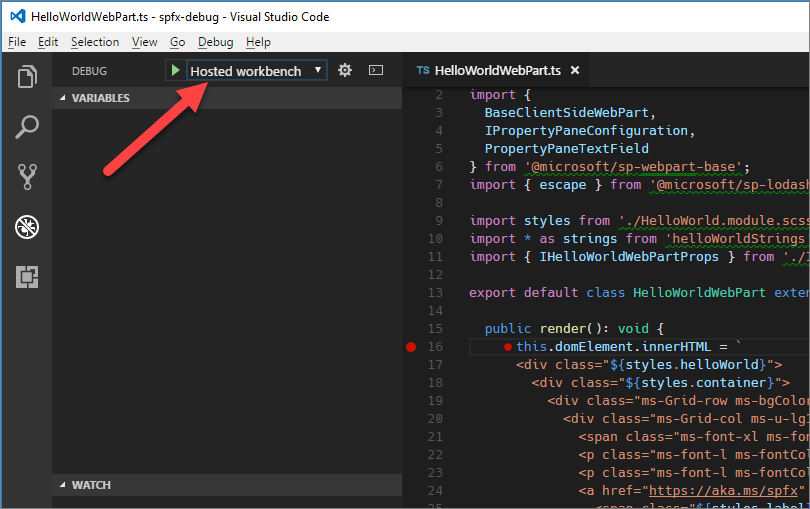This screenshot has height=509, width=810.
Task: Close the HelloWorldWebPart.ts tab
Action: (x=575, y=70)
